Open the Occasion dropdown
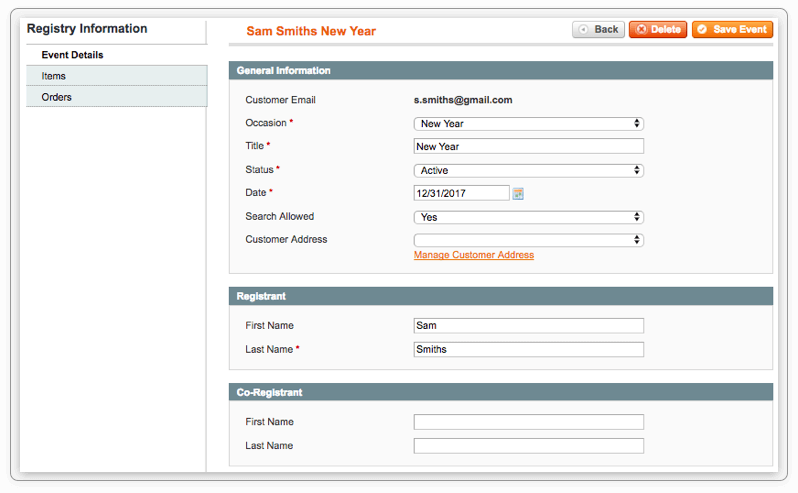 tap(529, 124)
